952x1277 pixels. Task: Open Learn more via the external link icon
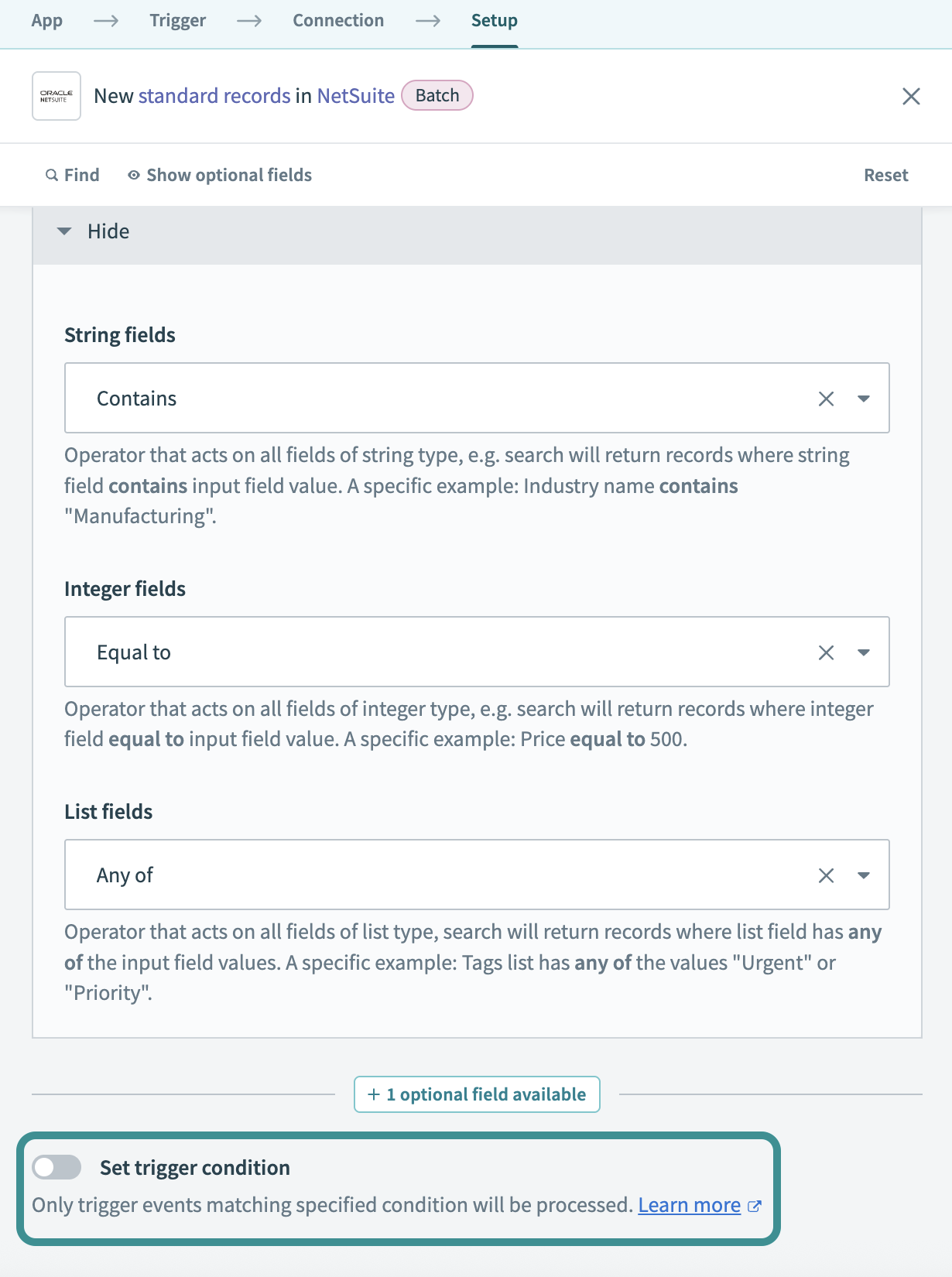click(x=755, y=1206)
